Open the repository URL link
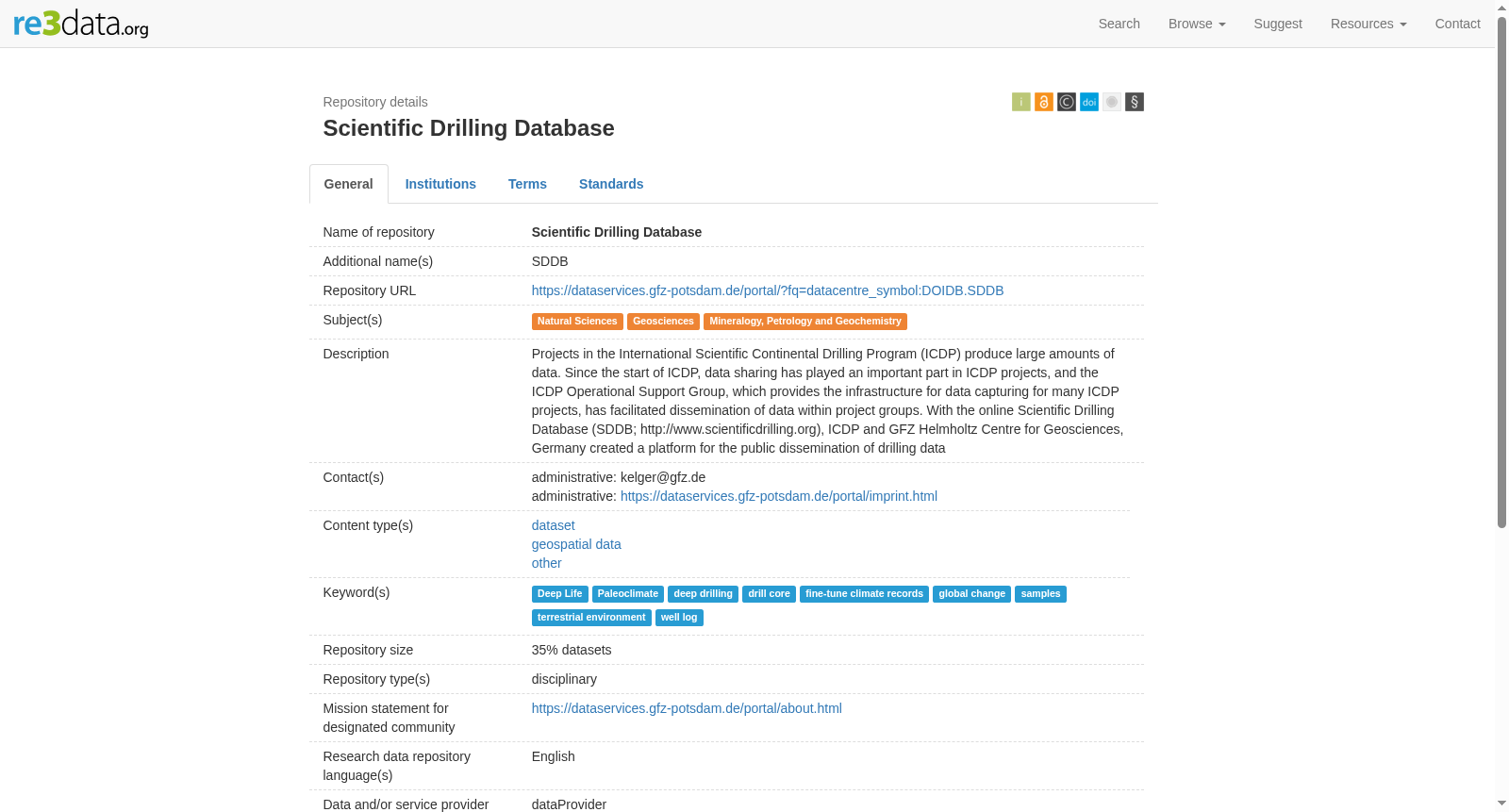The height and width of the screenshot is (812, 1509). [x=768, y=290]
